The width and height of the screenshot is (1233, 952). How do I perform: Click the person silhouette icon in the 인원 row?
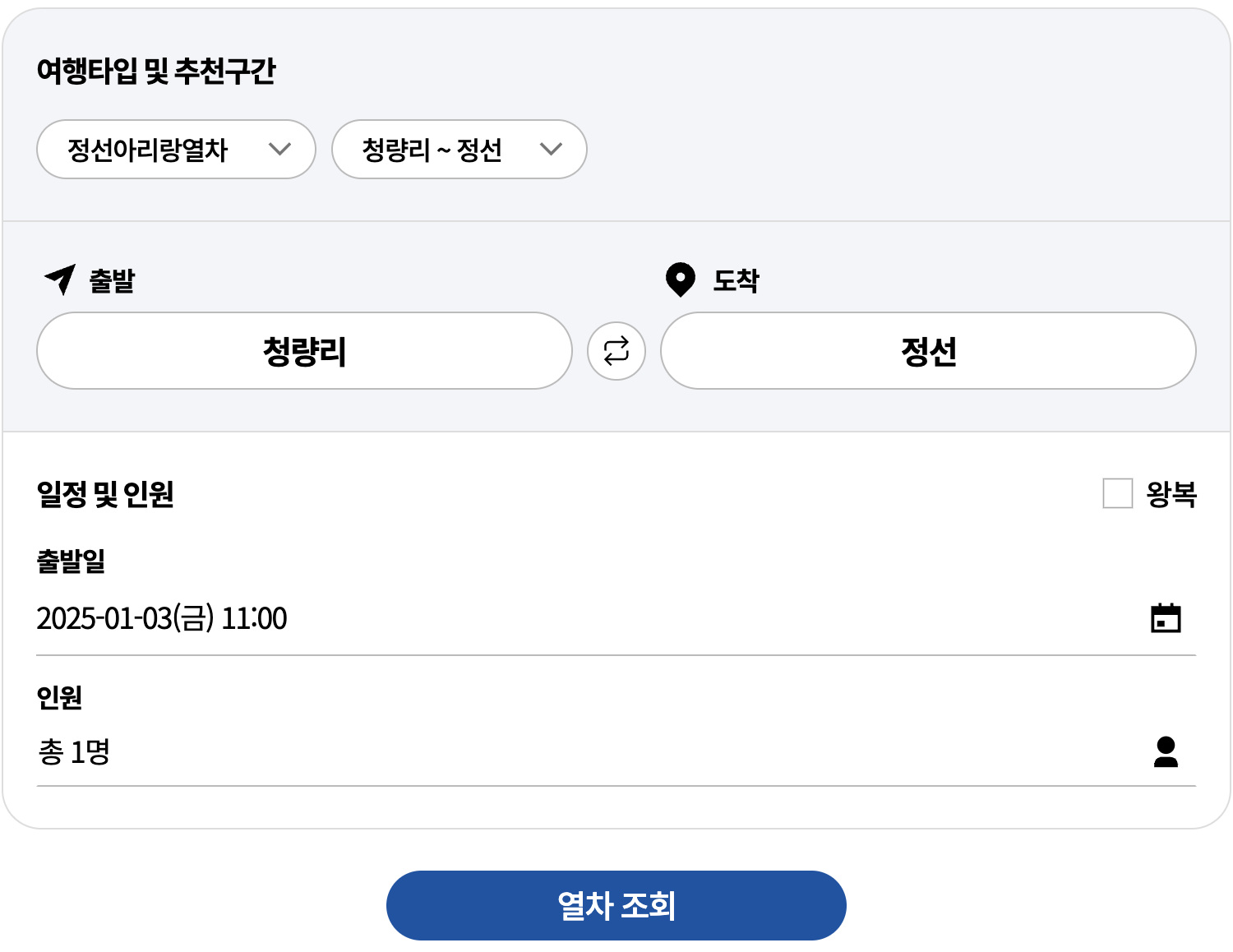click(1166, 751)
